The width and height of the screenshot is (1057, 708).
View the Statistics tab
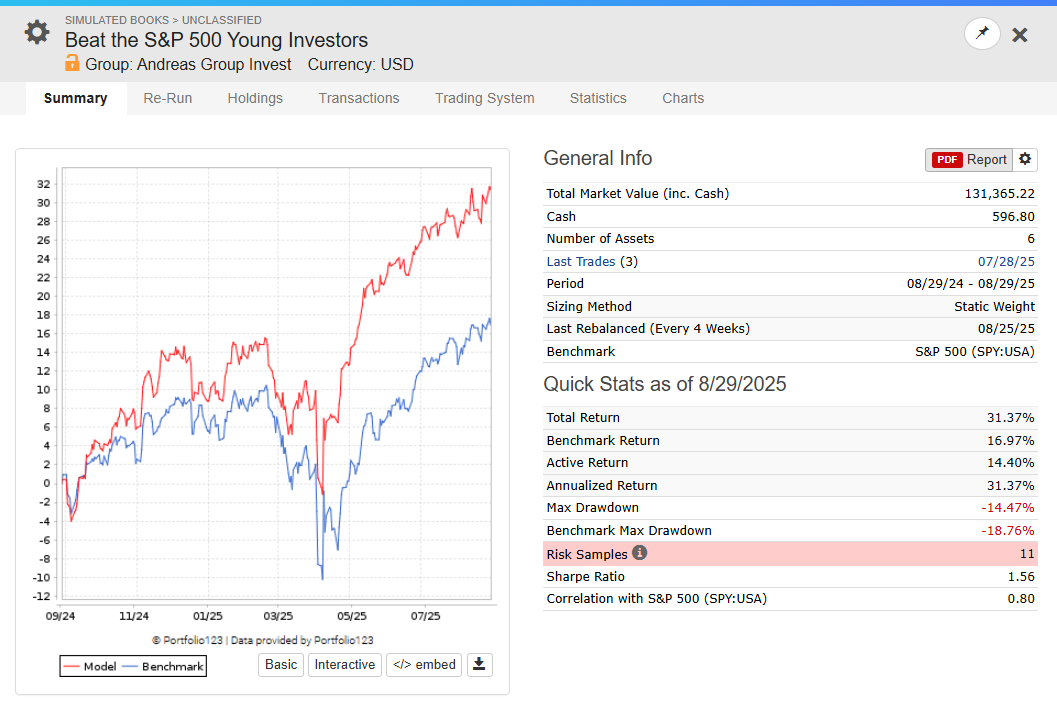pos(598,98)
